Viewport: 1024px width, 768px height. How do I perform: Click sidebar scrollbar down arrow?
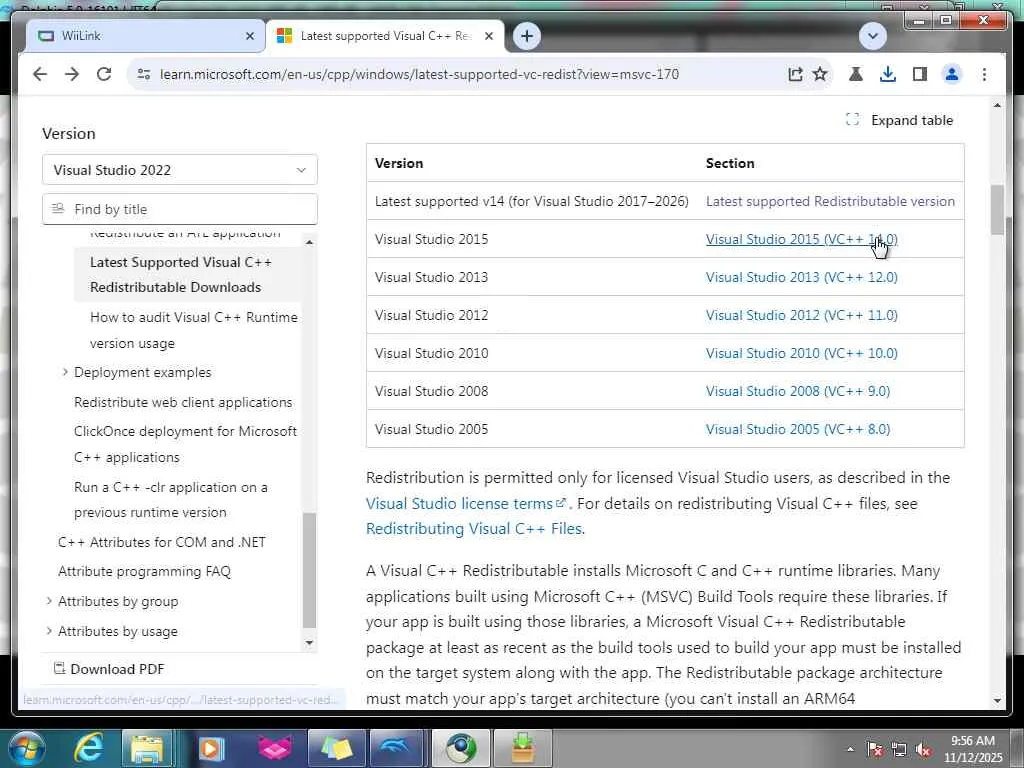click(310, 643)
